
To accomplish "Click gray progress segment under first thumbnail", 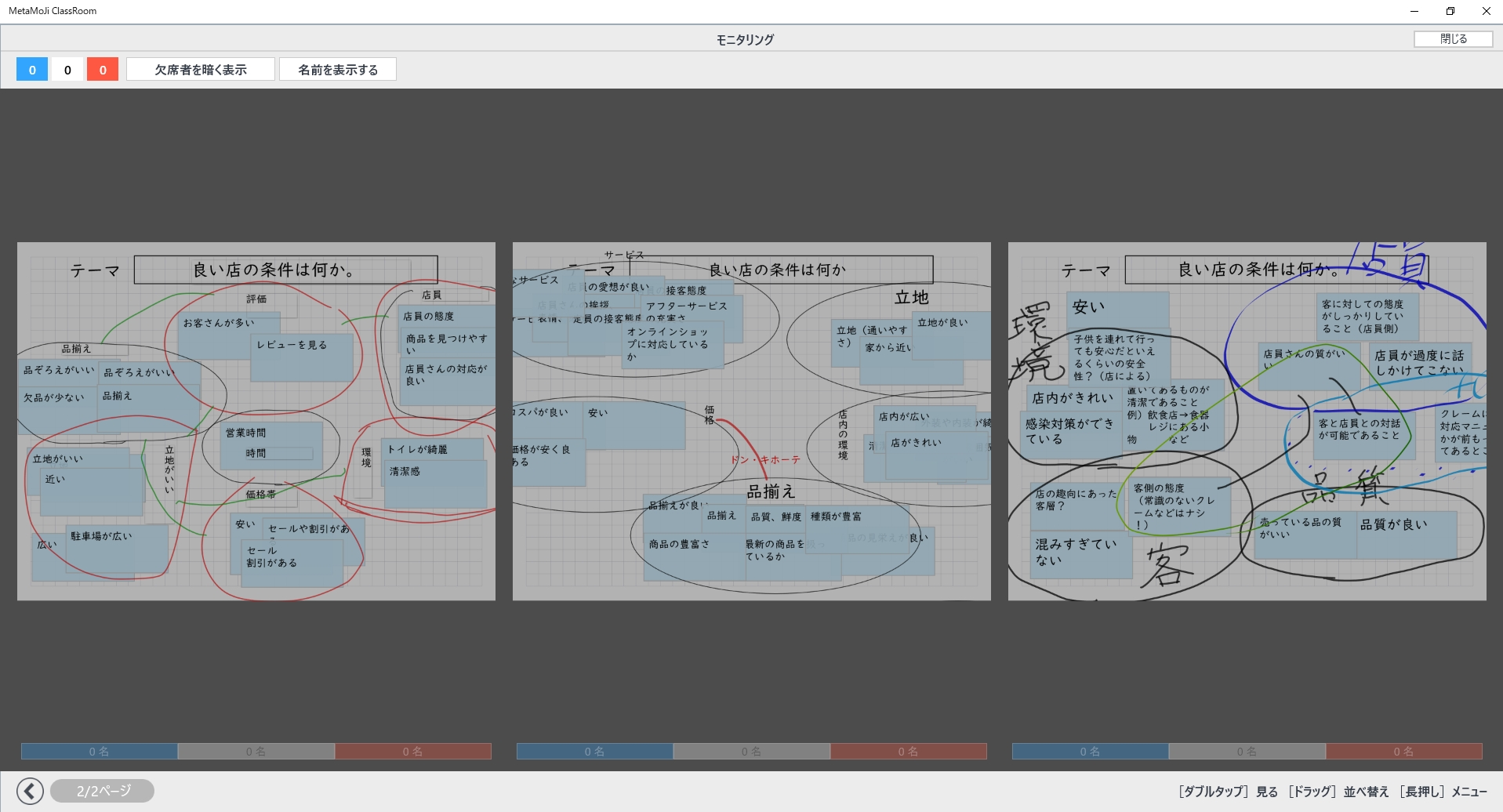I will tap(256, 752).
